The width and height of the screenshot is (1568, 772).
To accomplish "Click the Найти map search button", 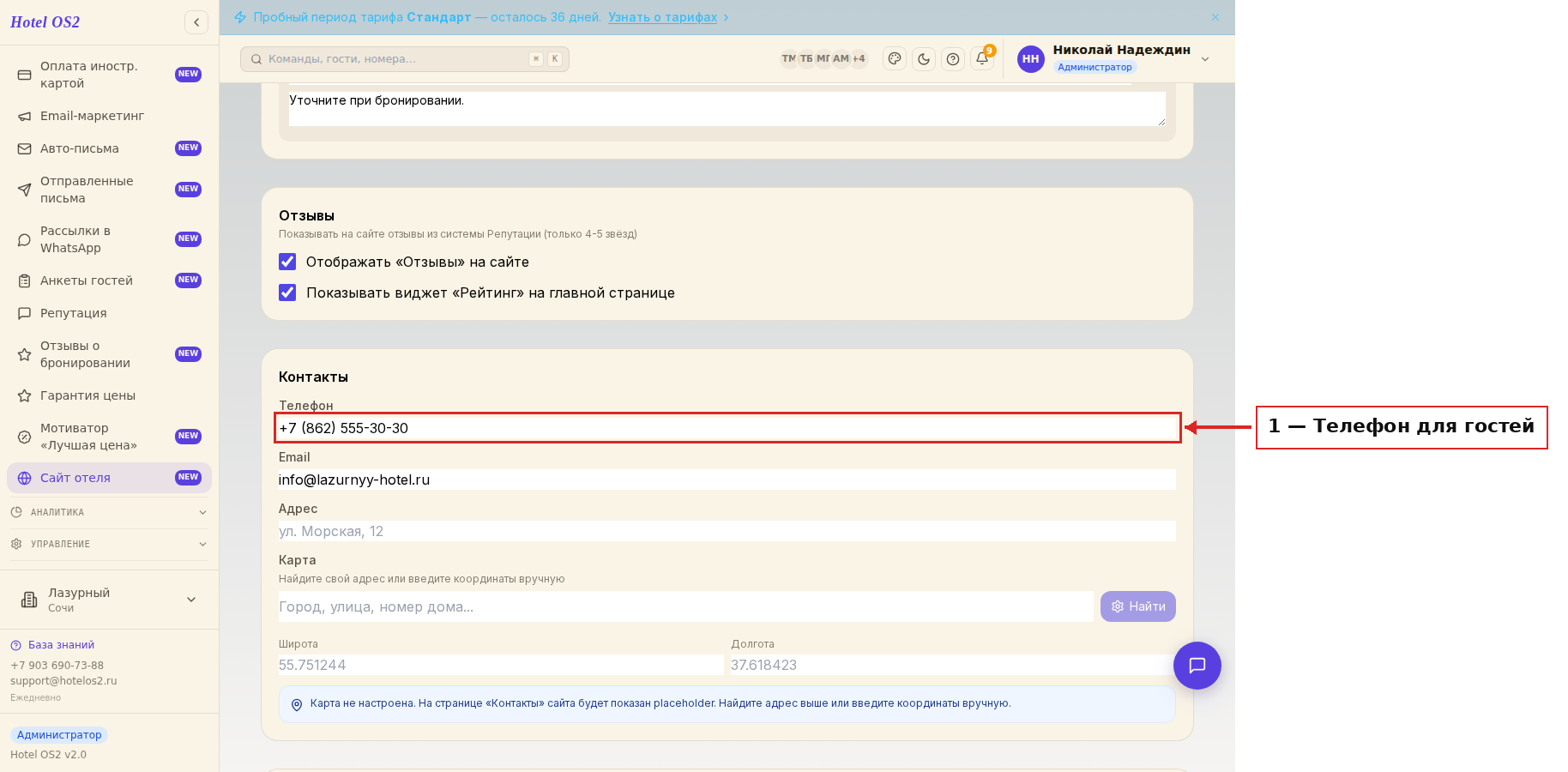I will point(1138,606).
